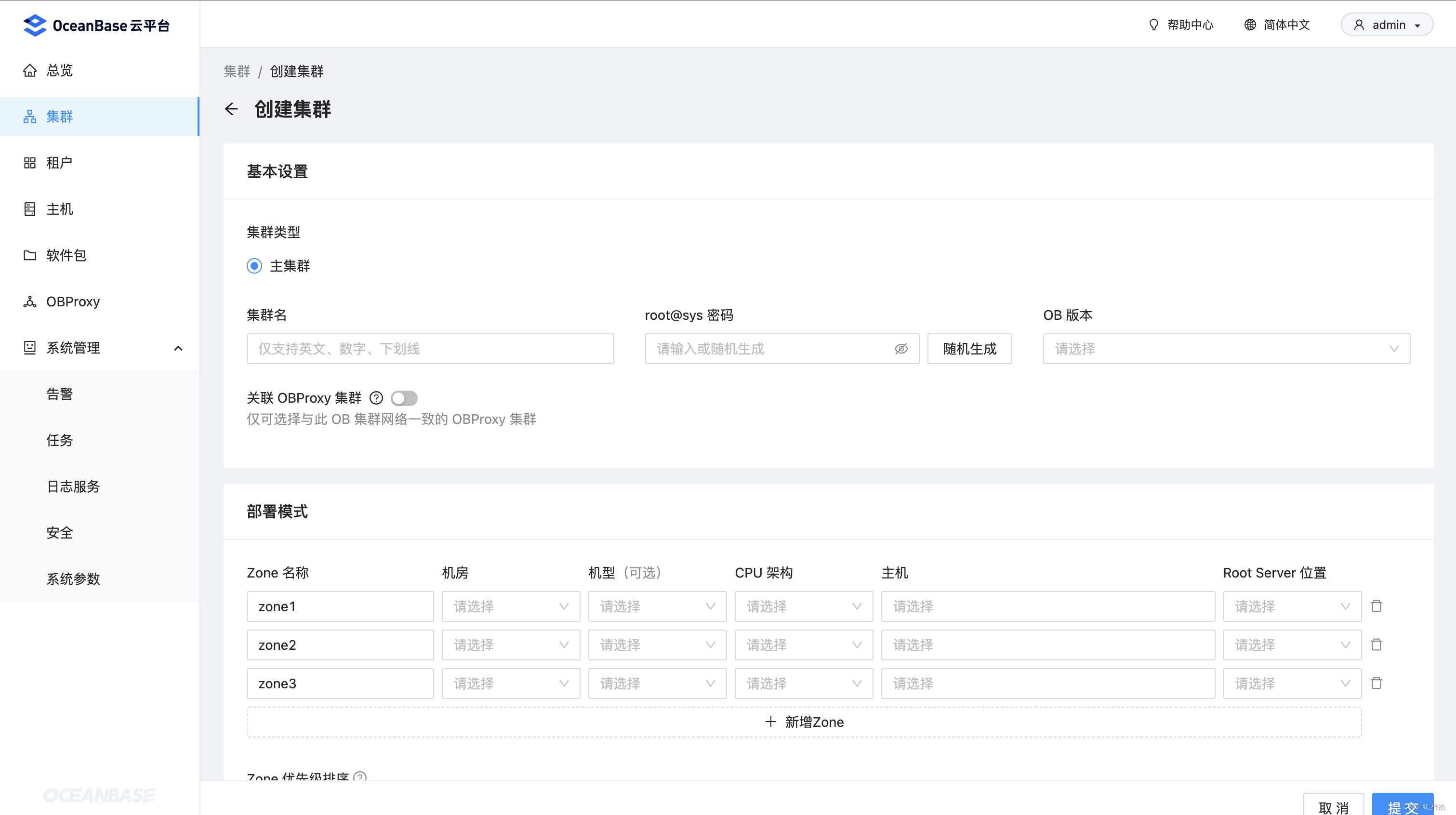Open the 租户 sidebar menu item
The width and height of the screenshot is (1456, 815).
tap(59, 163)
